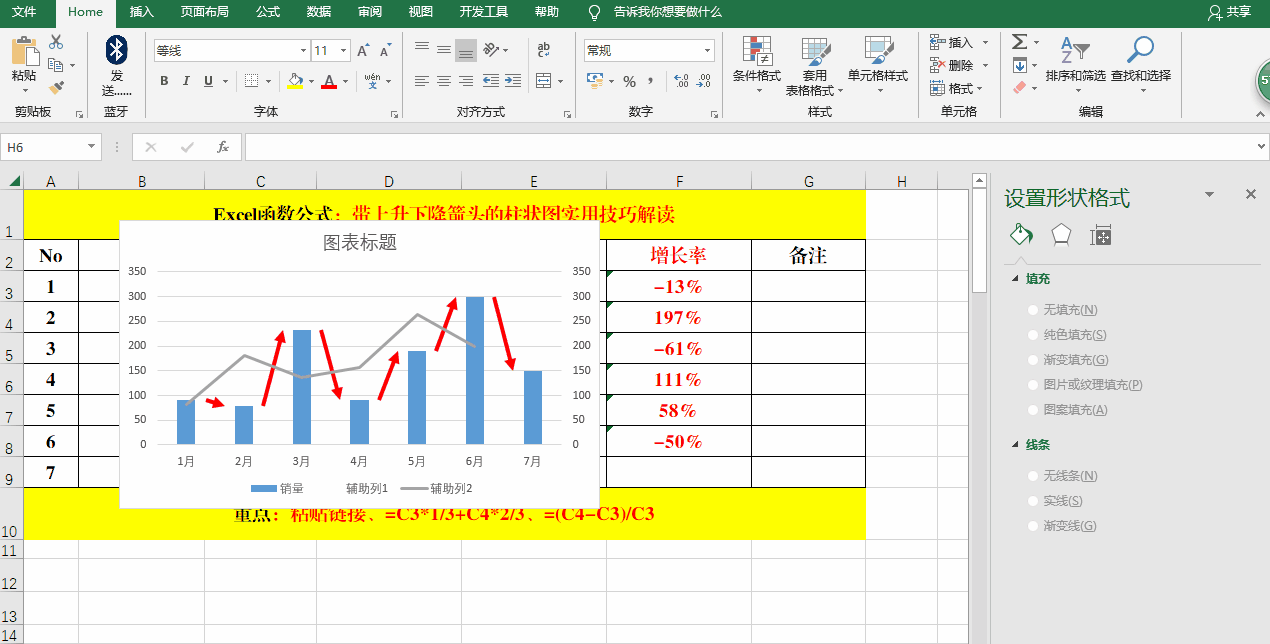This screenshot has width=1270, height=644.
Task: Click the Format Painter brush icon
Action: (x=56, y=87)
